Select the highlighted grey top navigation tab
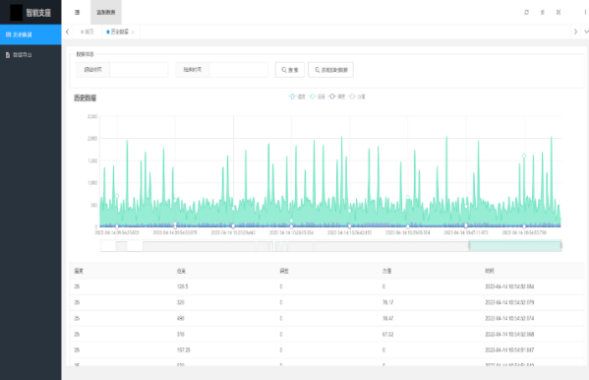 coord(106,12)
